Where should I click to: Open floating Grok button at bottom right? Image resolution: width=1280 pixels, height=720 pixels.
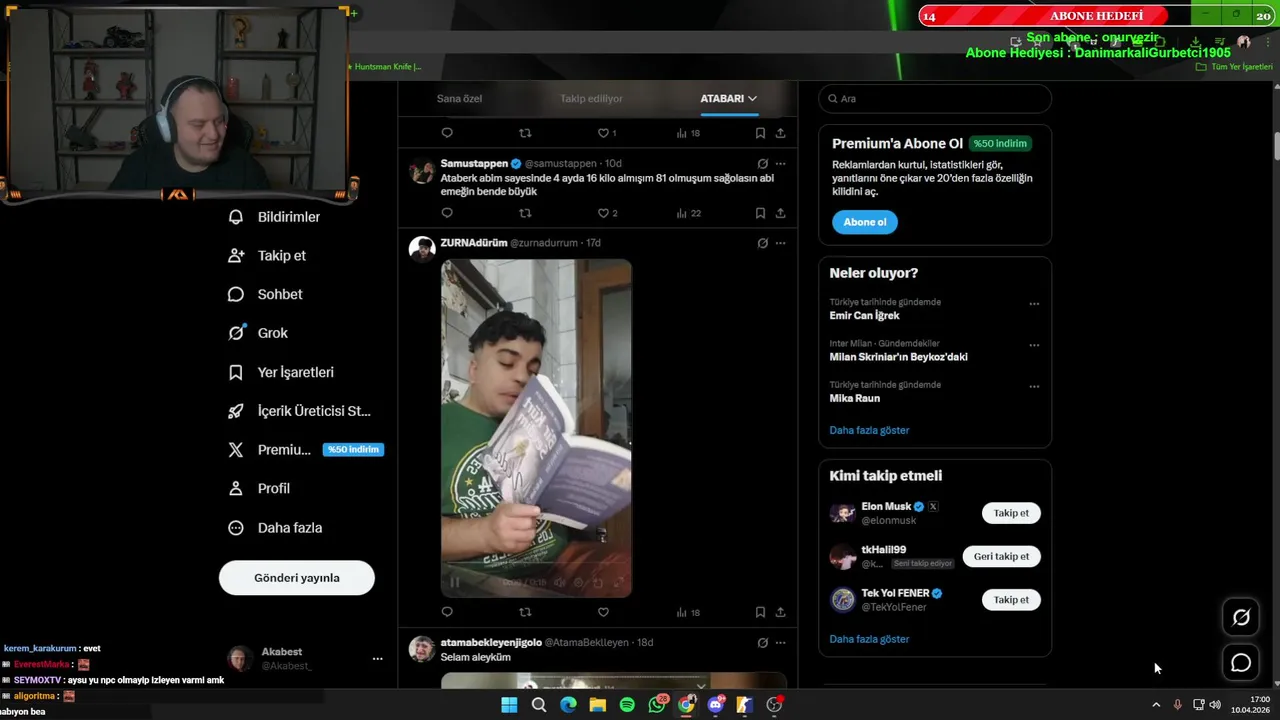point(1241,617)
